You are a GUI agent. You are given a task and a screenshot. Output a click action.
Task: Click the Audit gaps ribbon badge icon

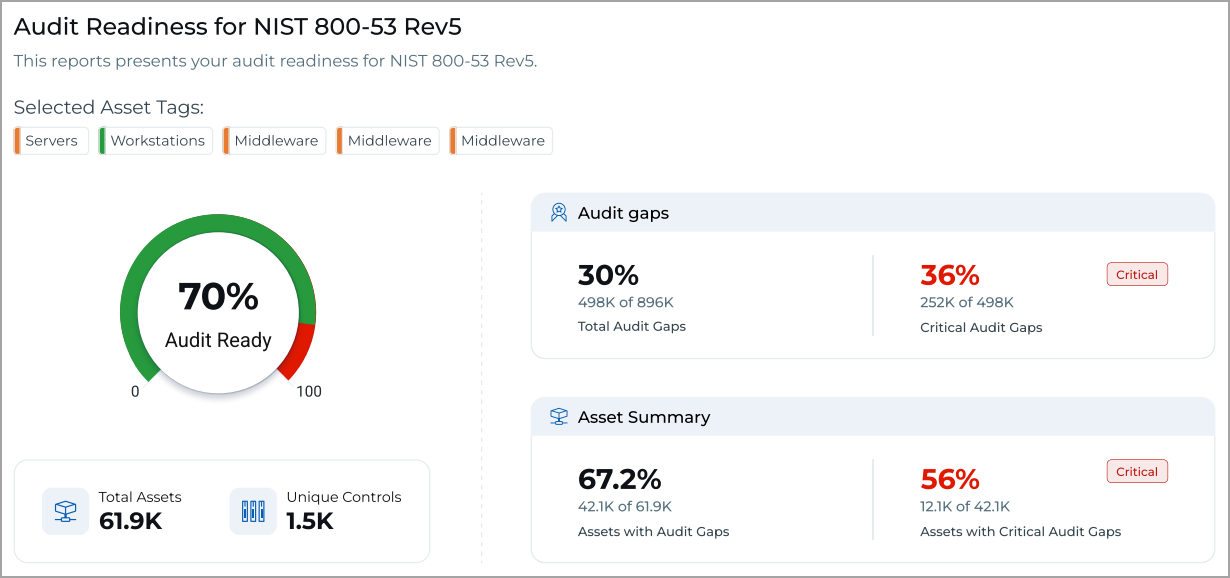coord(559,213)
